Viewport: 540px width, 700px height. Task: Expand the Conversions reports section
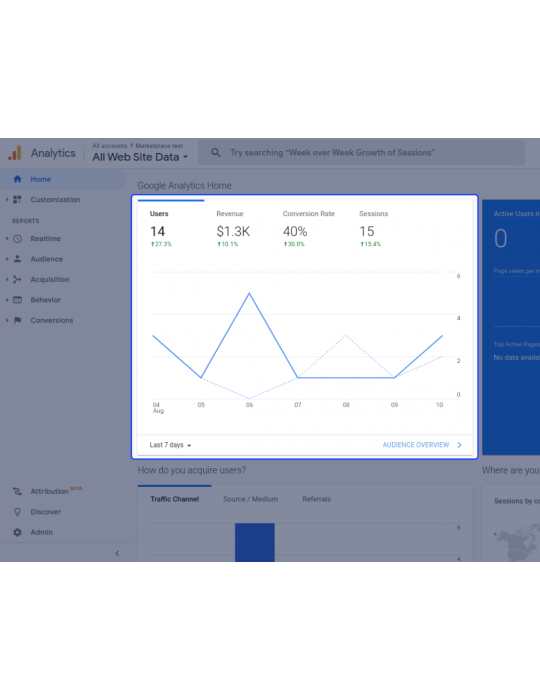click(7, 320)
